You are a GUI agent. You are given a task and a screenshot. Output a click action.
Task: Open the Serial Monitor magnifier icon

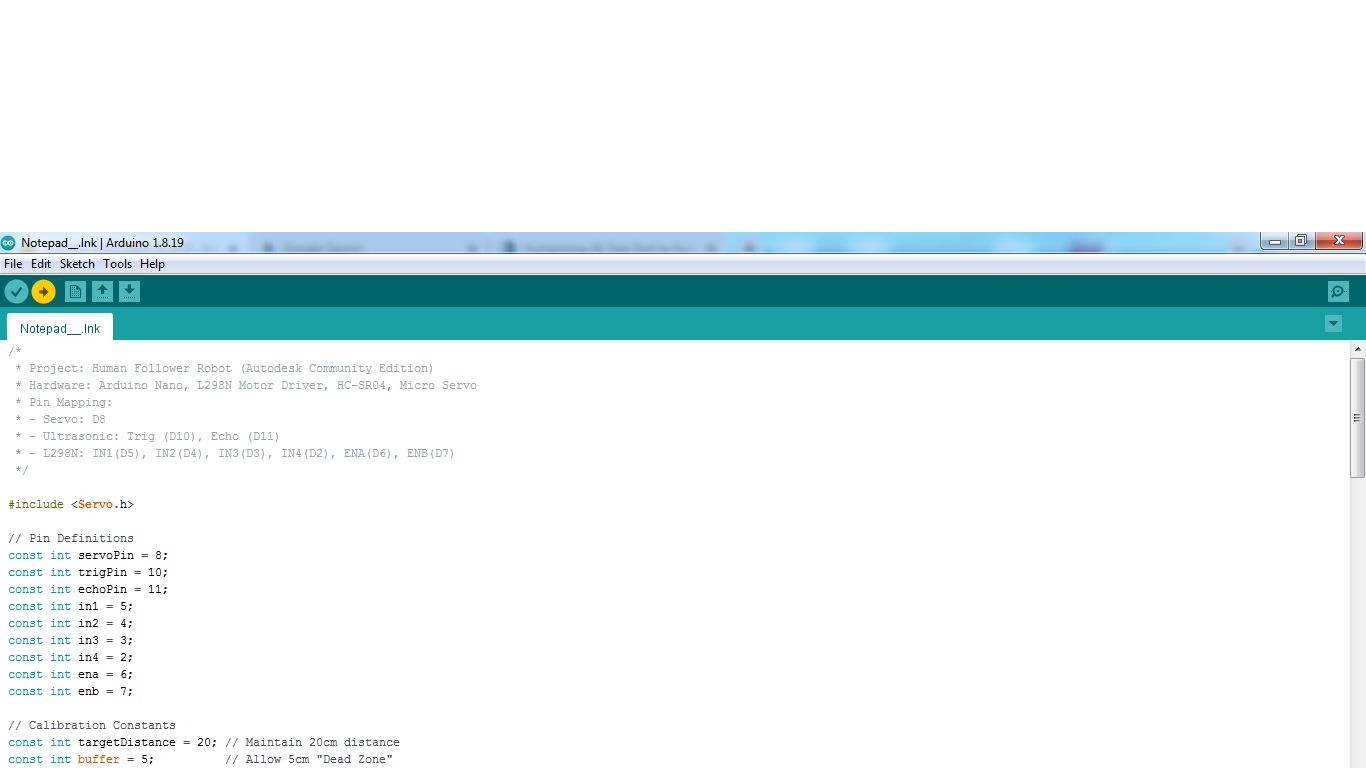[1338, 291]
